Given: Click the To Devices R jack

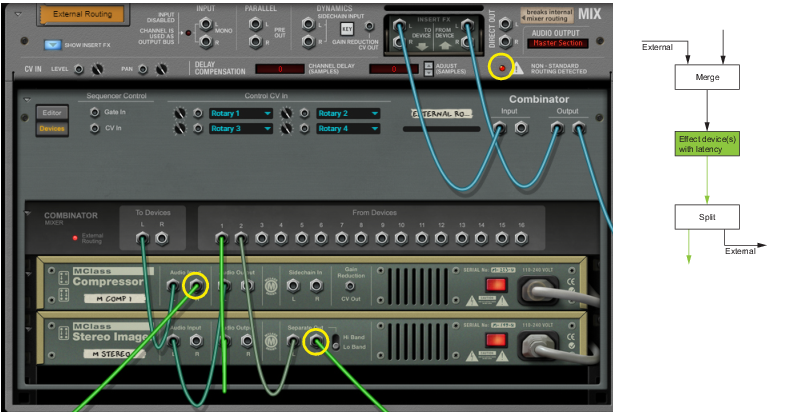Looking at the screenshot, I should (162, 238).
